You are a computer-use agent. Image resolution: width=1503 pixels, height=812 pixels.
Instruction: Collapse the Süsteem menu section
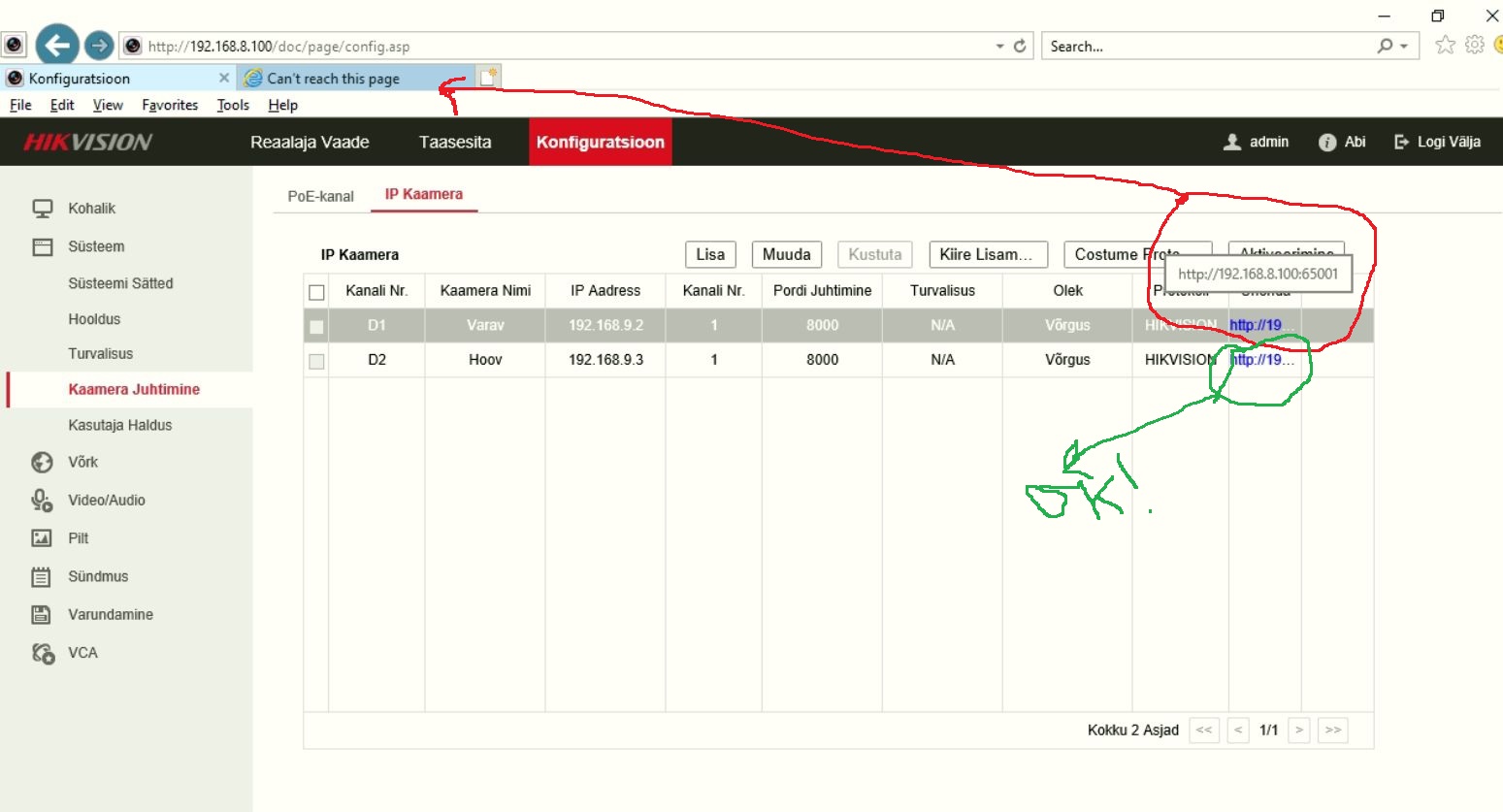[96, 246]
